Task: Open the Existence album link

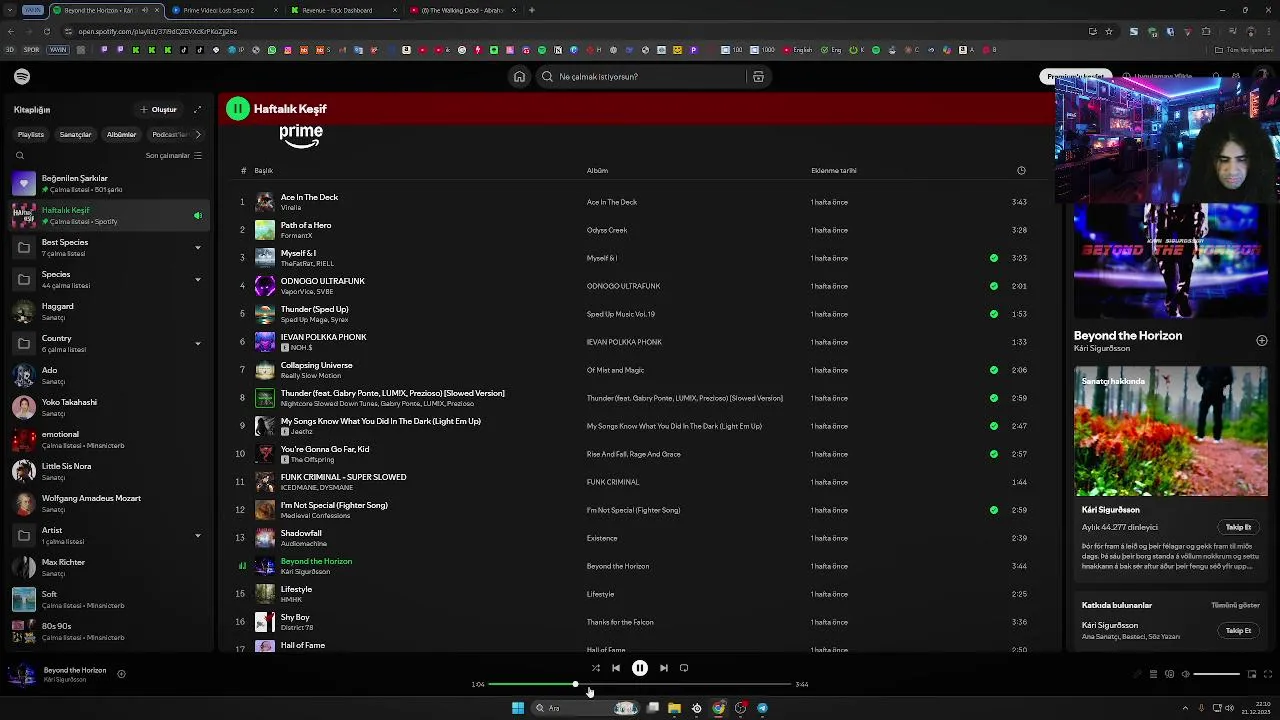Action: pos(602,538)
